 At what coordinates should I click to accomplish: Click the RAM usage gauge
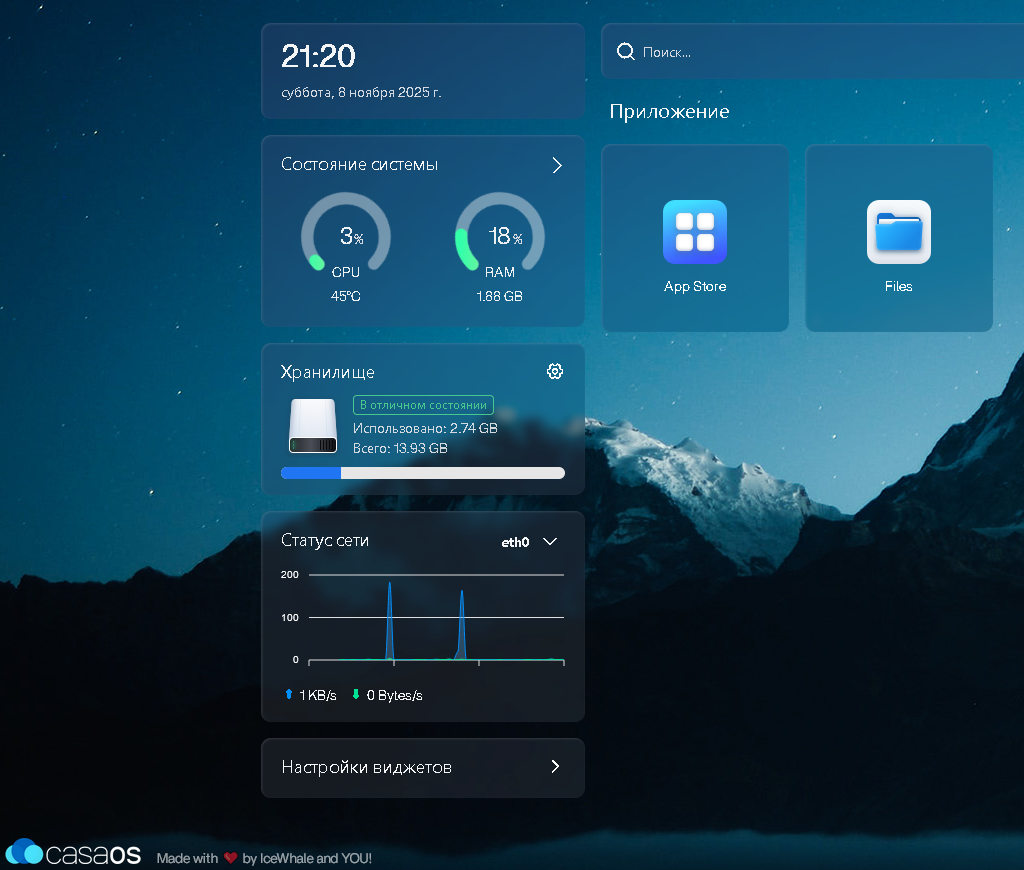500,233
